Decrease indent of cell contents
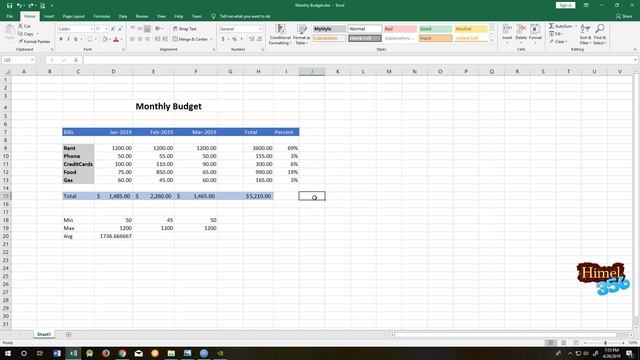 click(x=157, y=39)
